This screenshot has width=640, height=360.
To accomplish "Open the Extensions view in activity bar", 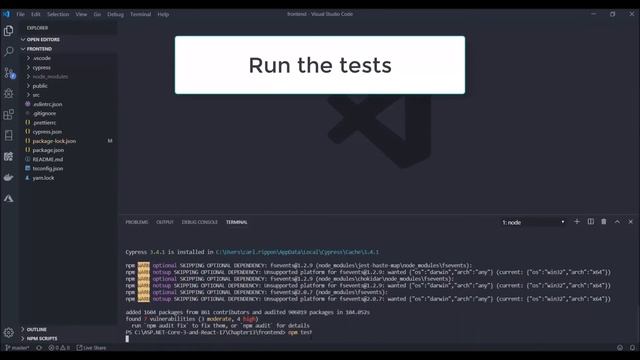I will (x=9, y=114).
